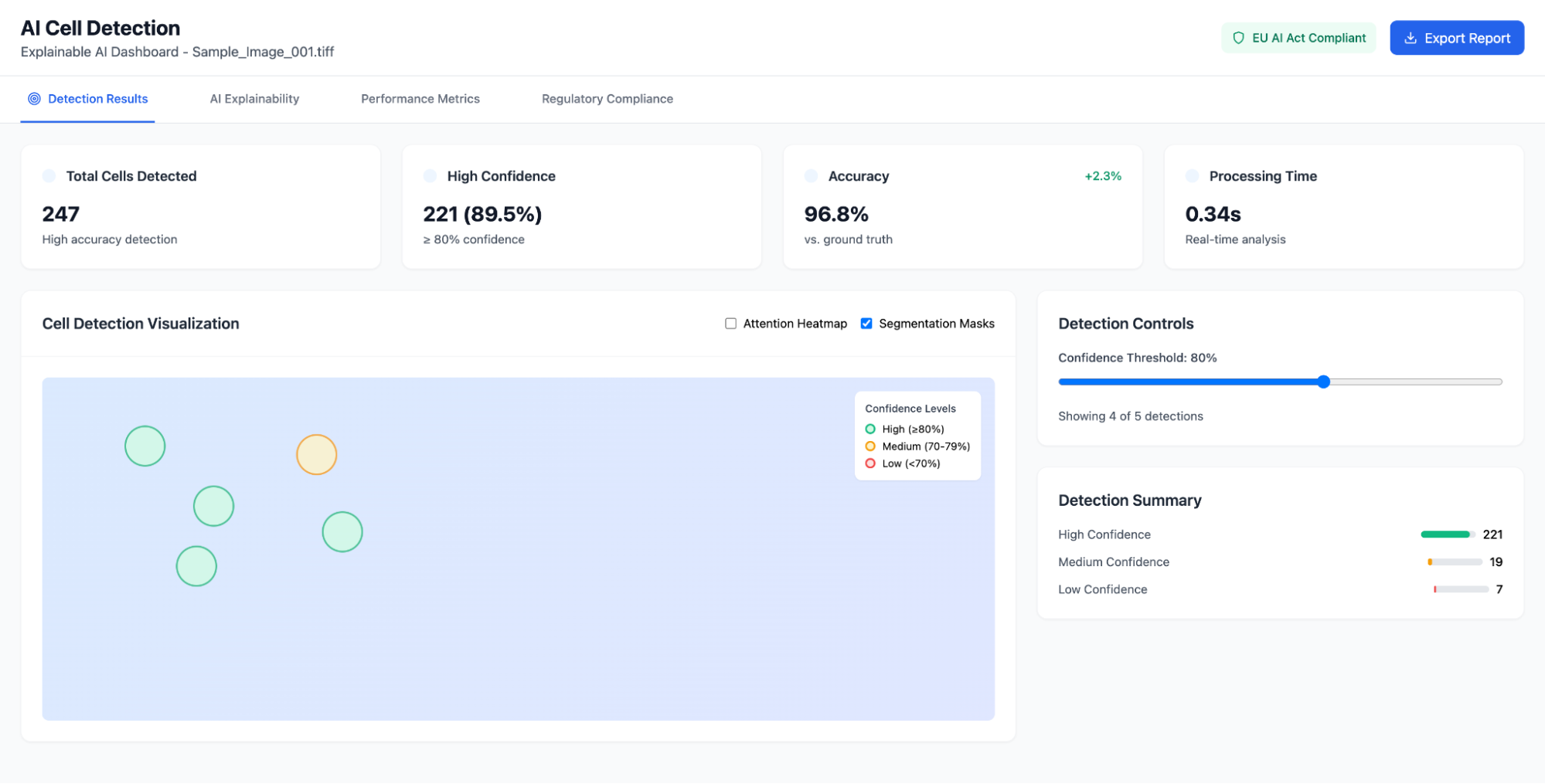Switch to the AI Explainability tab
The image size is (1545, 784).
click(254, 99)
